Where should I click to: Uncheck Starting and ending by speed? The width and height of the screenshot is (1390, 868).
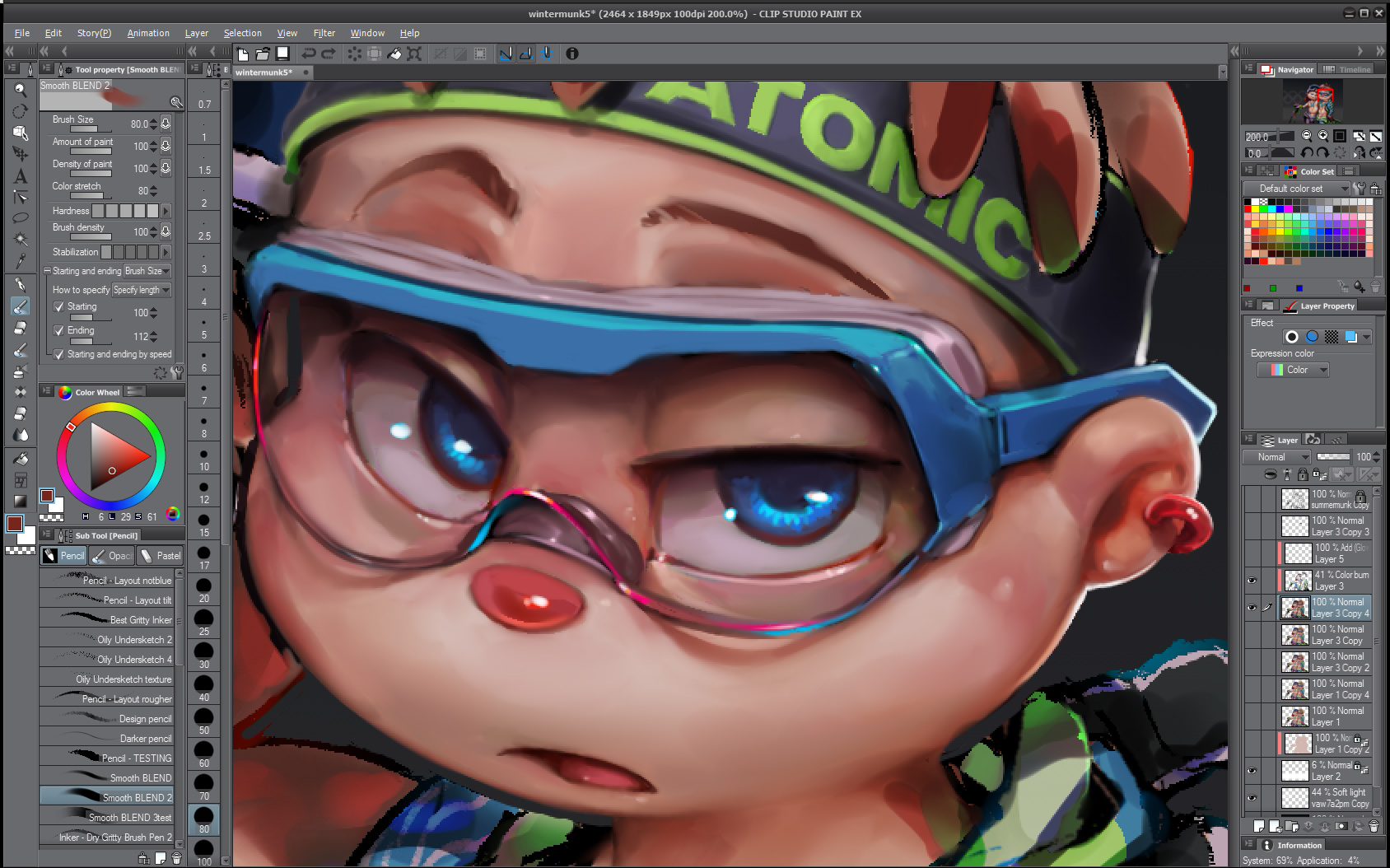coord(58,355)
